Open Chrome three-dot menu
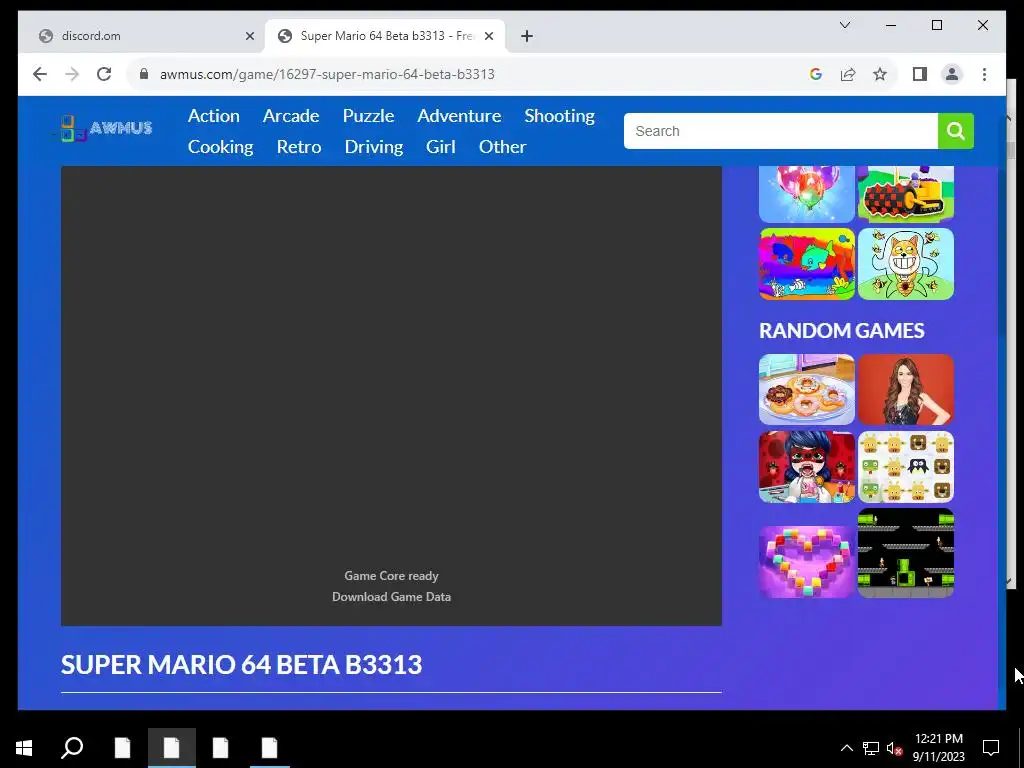The image size is (1024, 768). 984,74
